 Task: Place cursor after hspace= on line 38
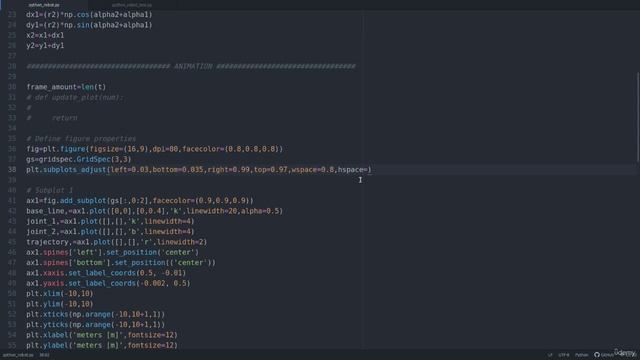click(x=367, y=170)
